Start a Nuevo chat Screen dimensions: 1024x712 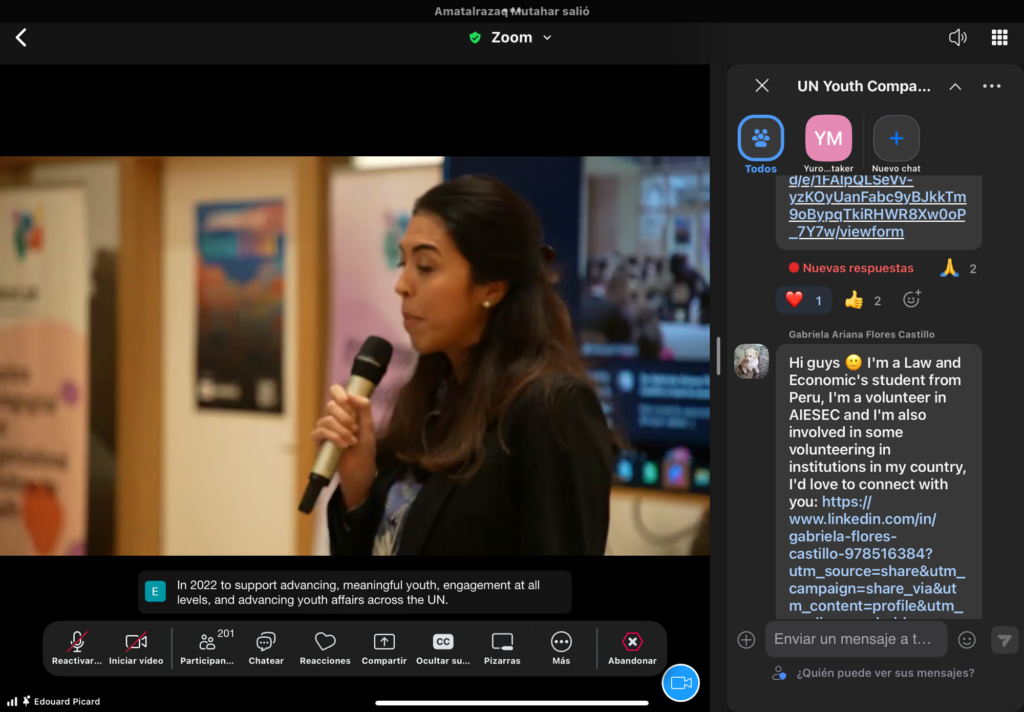point(896,139)
